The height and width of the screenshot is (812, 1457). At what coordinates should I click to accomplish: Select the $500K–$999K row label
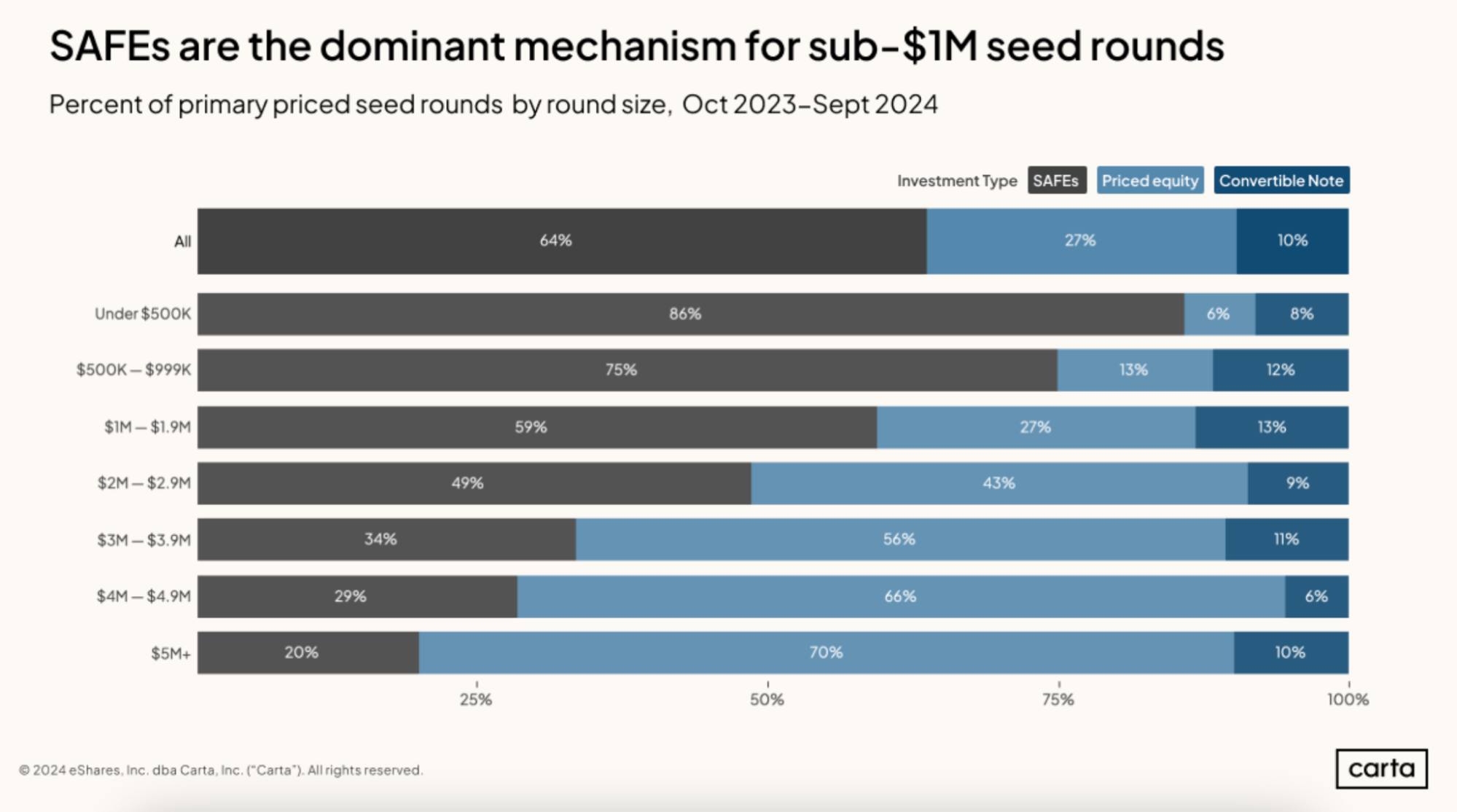tap(133, 370)
